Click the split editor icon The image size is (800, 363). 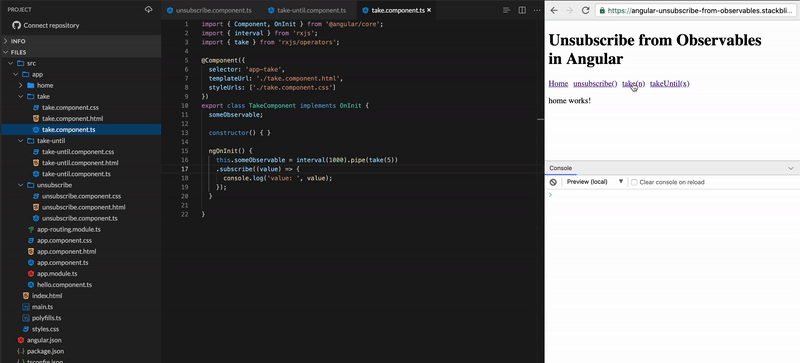pyautogui.click(x=522, y=10)
